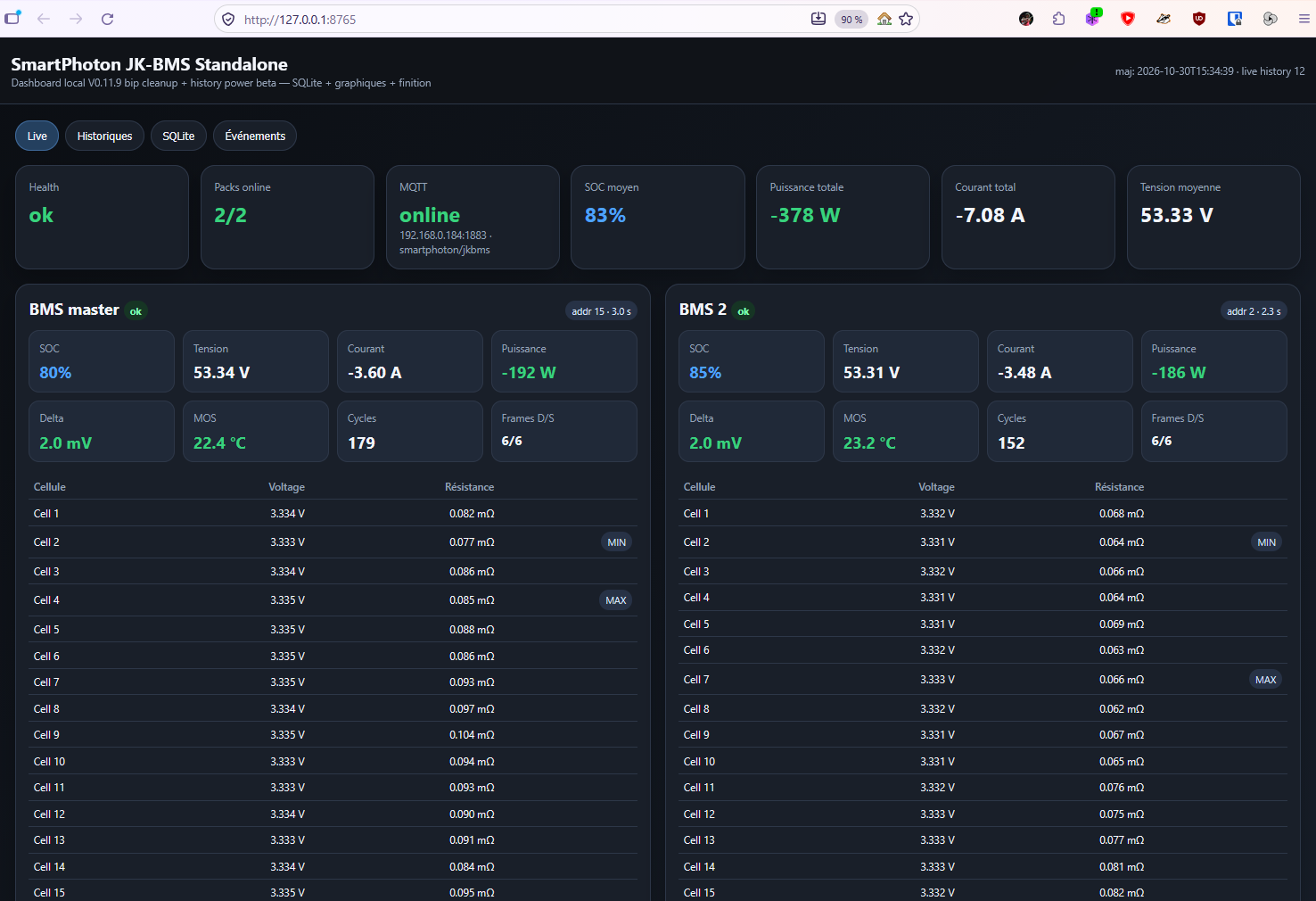Click the BMS master heading
1316x901 pixels.
tap(74, 310)
